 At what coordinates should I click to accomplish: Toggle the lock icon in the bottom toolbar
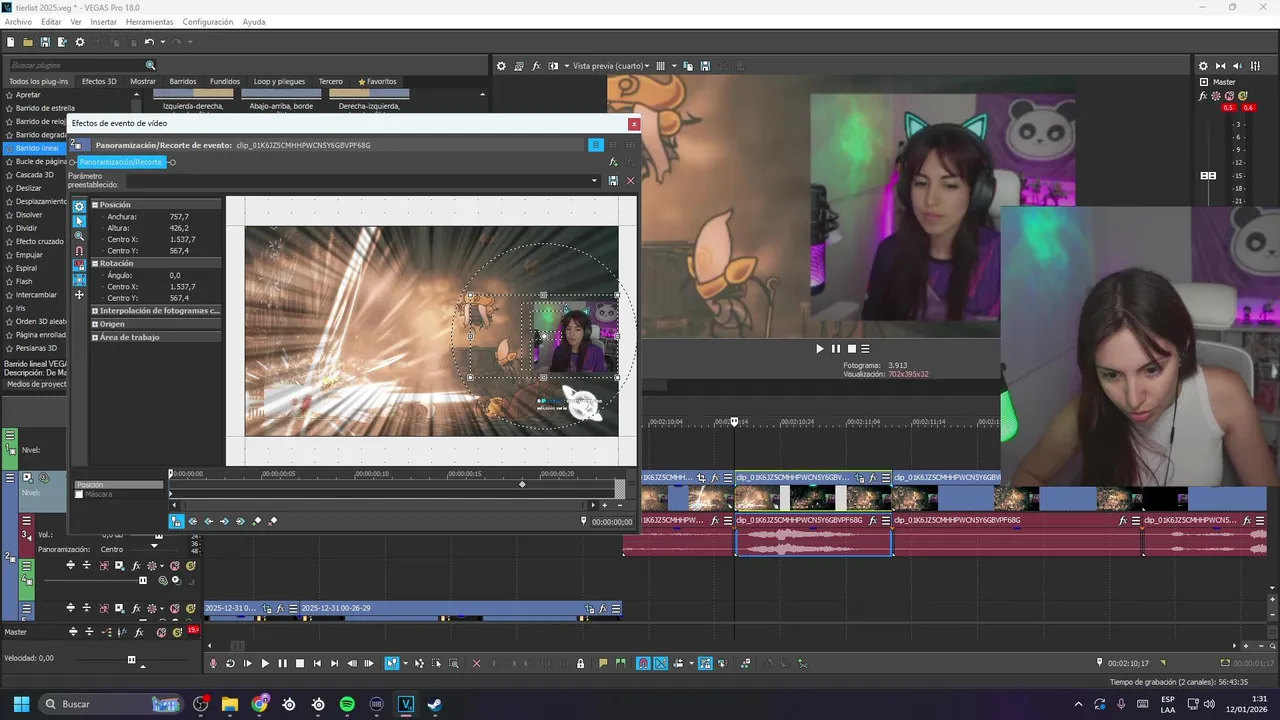pyautogui.click(x=580, y=663)
